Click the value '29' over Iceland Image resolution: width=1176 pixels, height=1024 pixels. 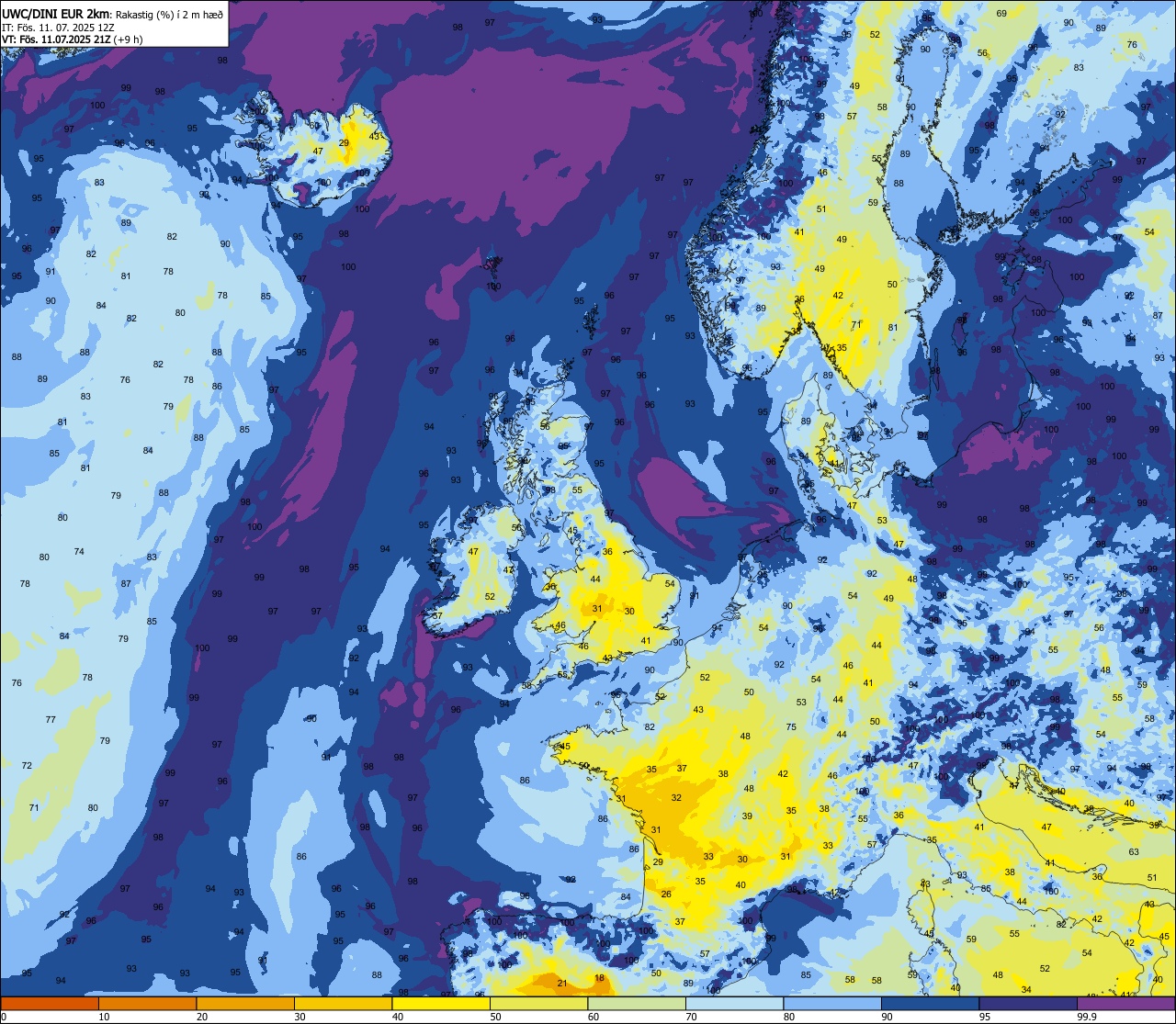click(x=344, y=143)
